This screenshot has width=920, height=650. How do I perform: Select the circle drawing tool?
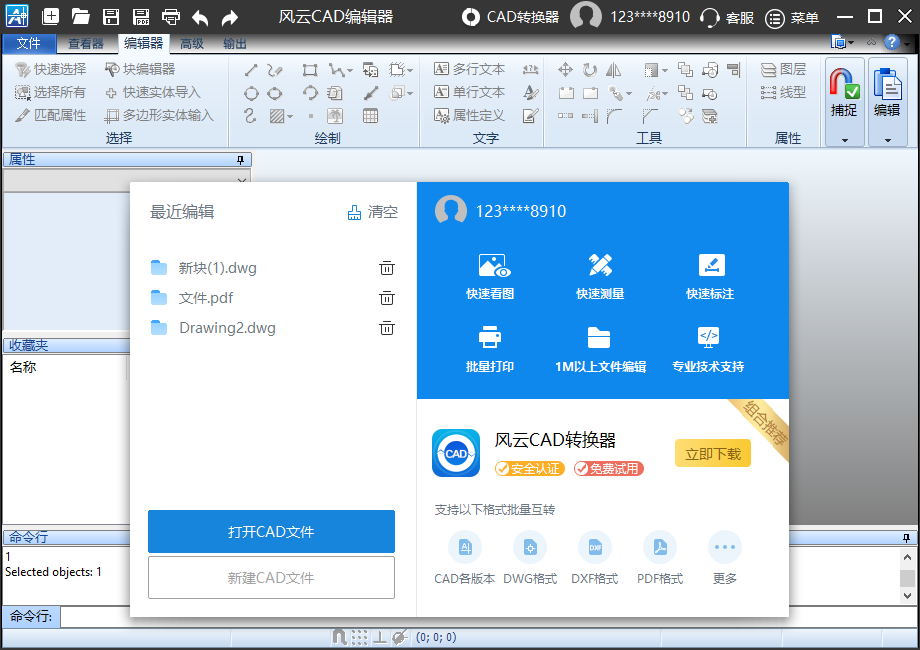[251, 93]
